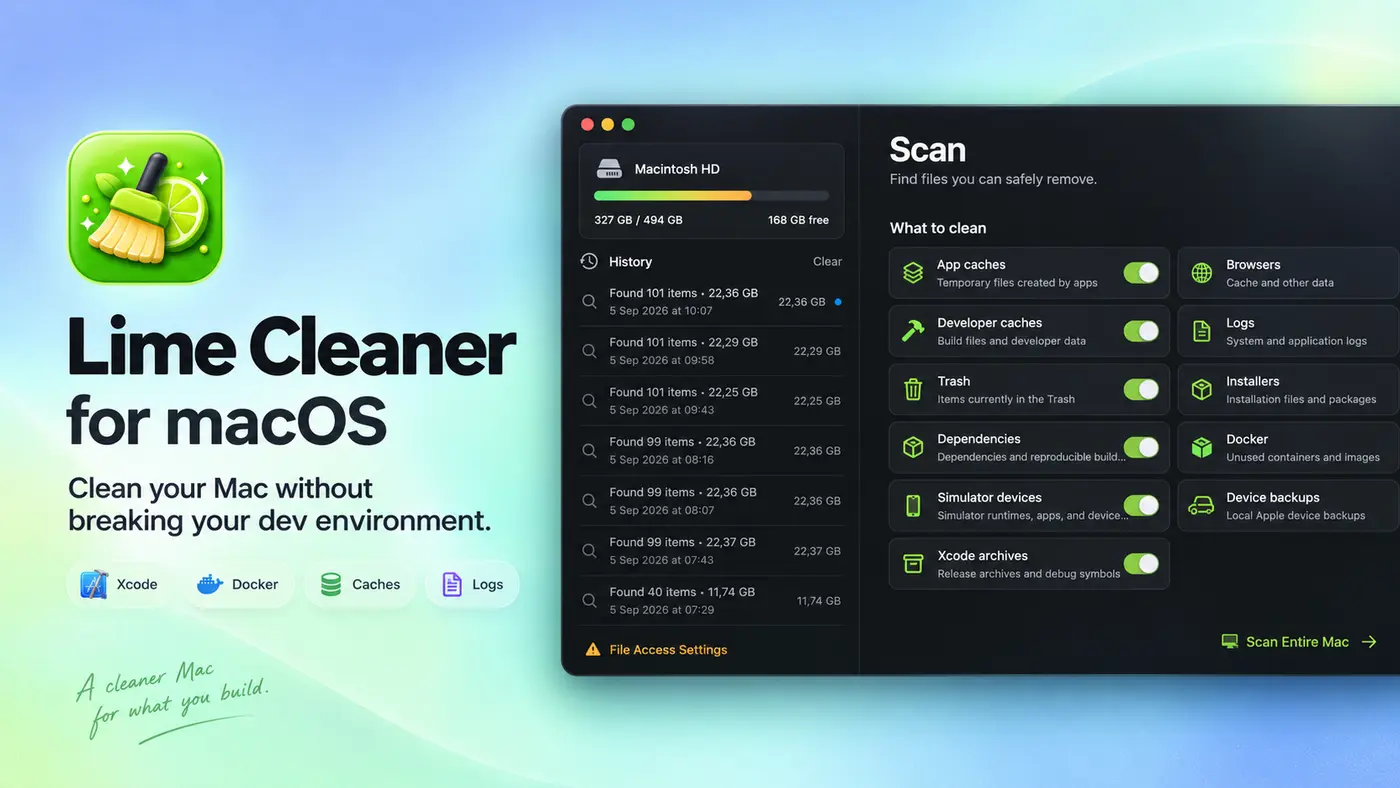Click the Macintosh HD storage usage bar

(711, 196)
